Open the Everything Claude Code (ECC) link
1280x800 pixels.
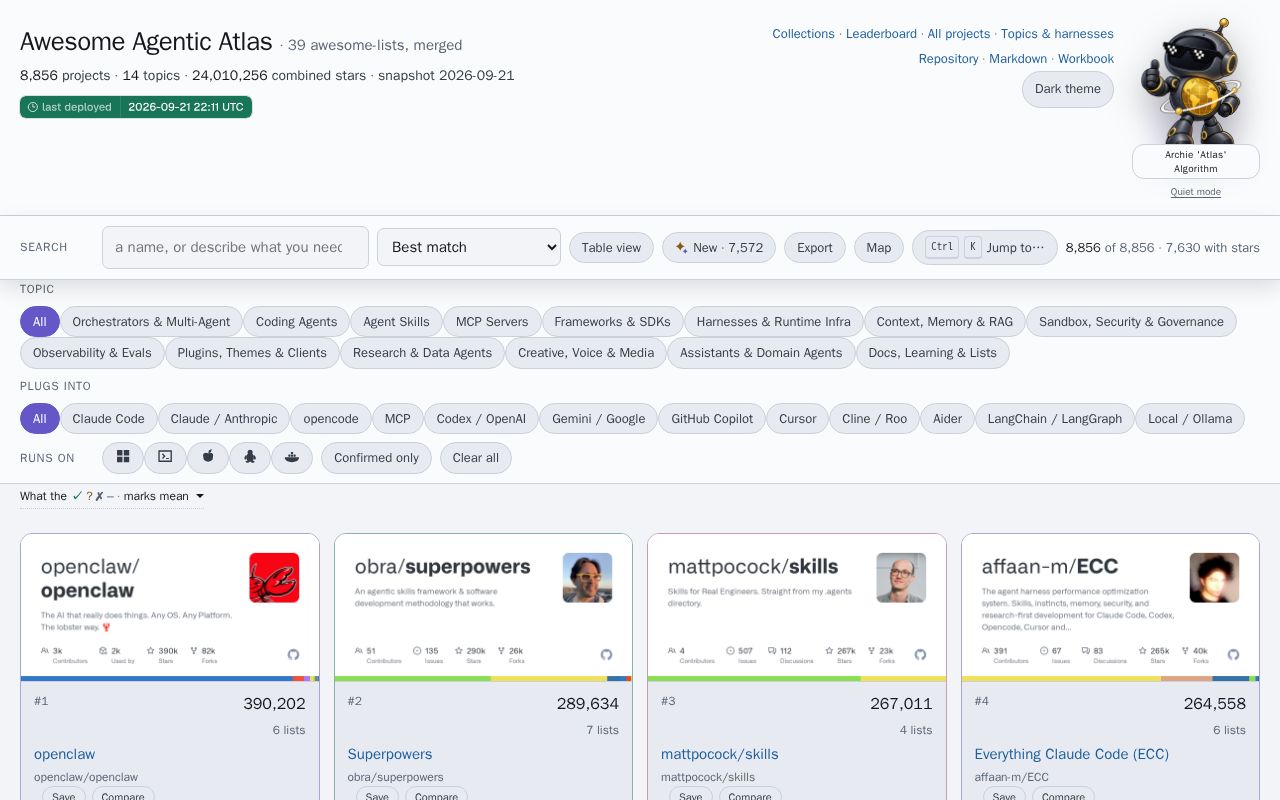click(x=1072, y=754)
